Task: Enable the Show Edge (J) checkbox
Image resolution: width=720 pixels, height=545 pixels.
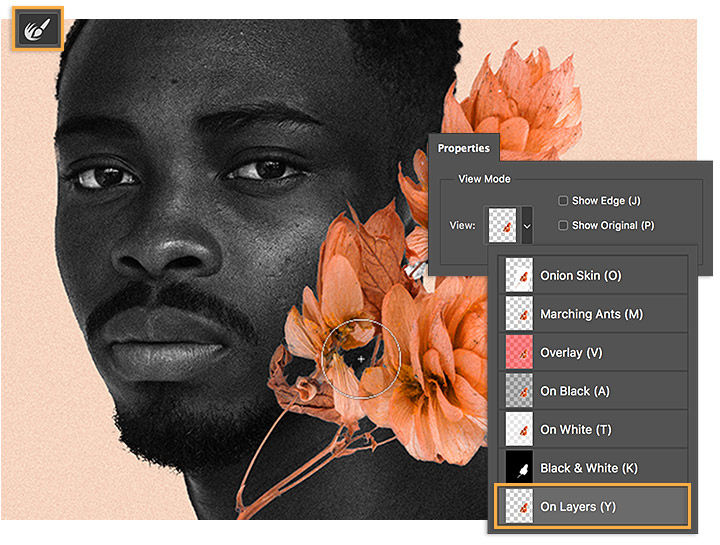Action: click(x=562, y=201)
